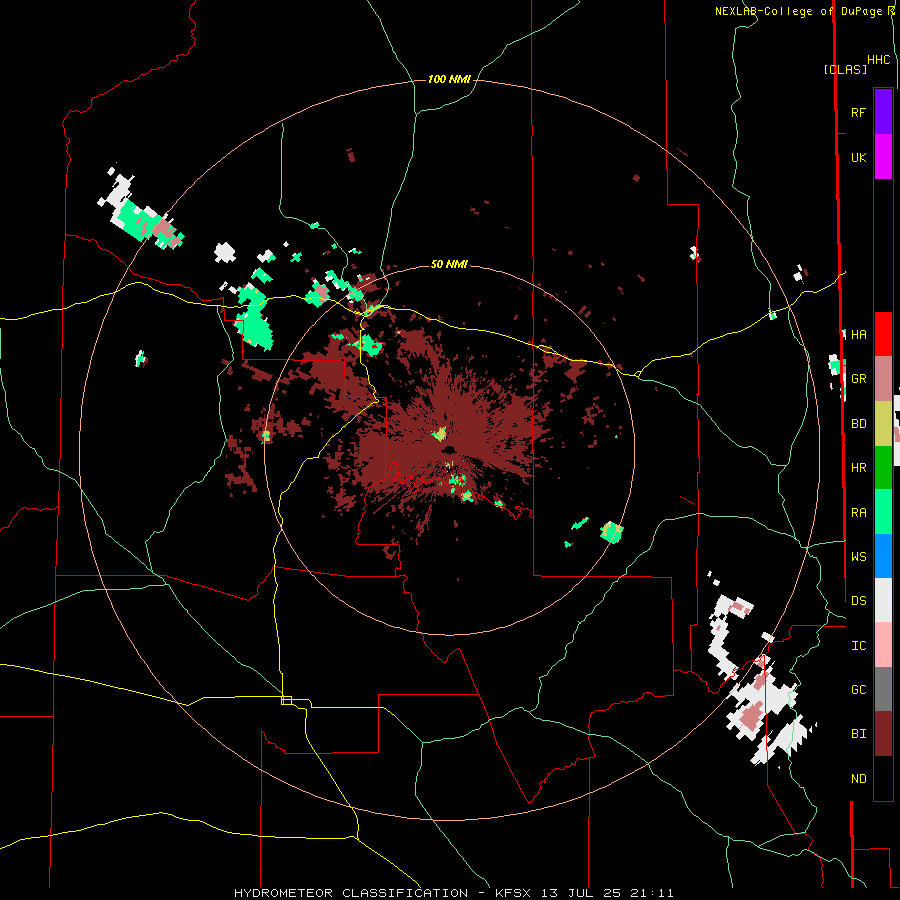Click the HYDROMETEOR CLASSIFICATION caption text
The height and width of the screenshot is (900, 900).
tap(351, 893)
